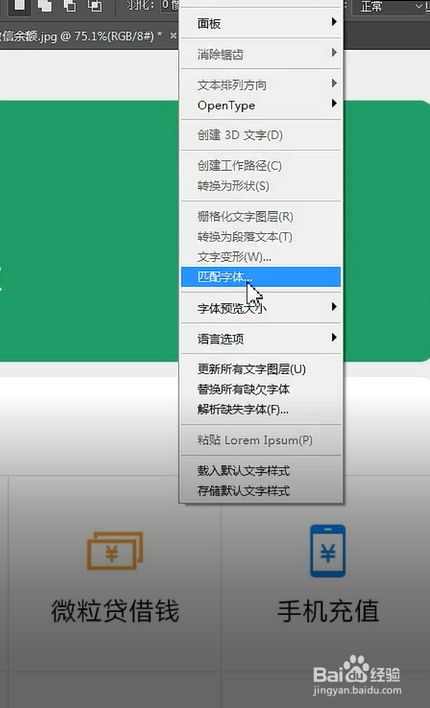Image resolution: width=430 pixels, height=708 pixels.
Task: Open 解析缺失字体(F)... menu item
Action: (261, 410)
